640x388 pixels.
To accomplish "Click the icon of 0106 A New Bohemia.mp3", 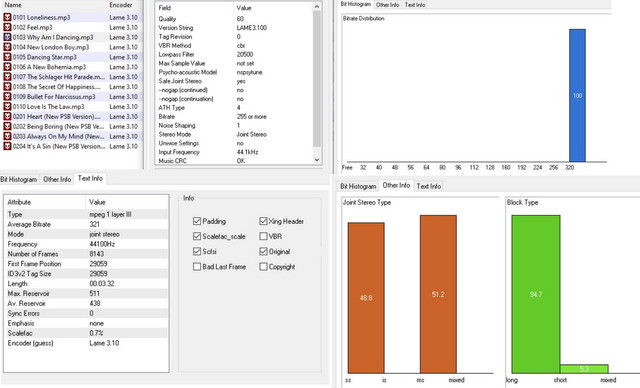I will pyautogui.click(x=7, y=67).
